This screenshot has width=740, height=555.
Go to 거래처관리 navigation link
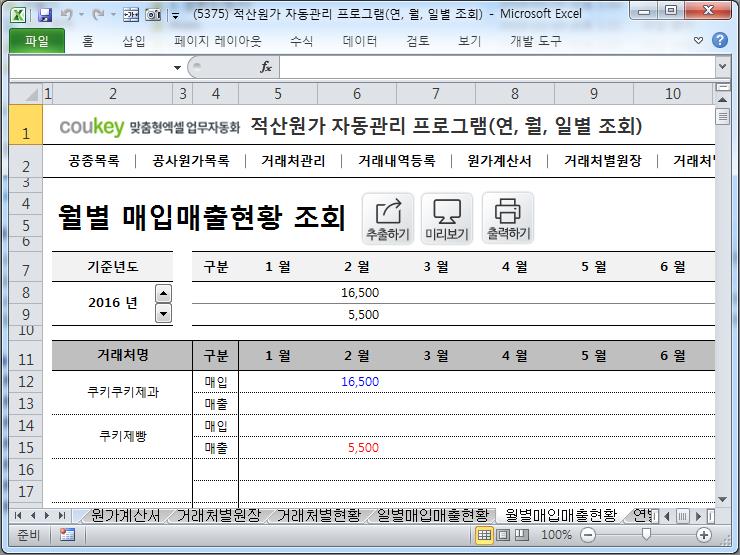293,161
